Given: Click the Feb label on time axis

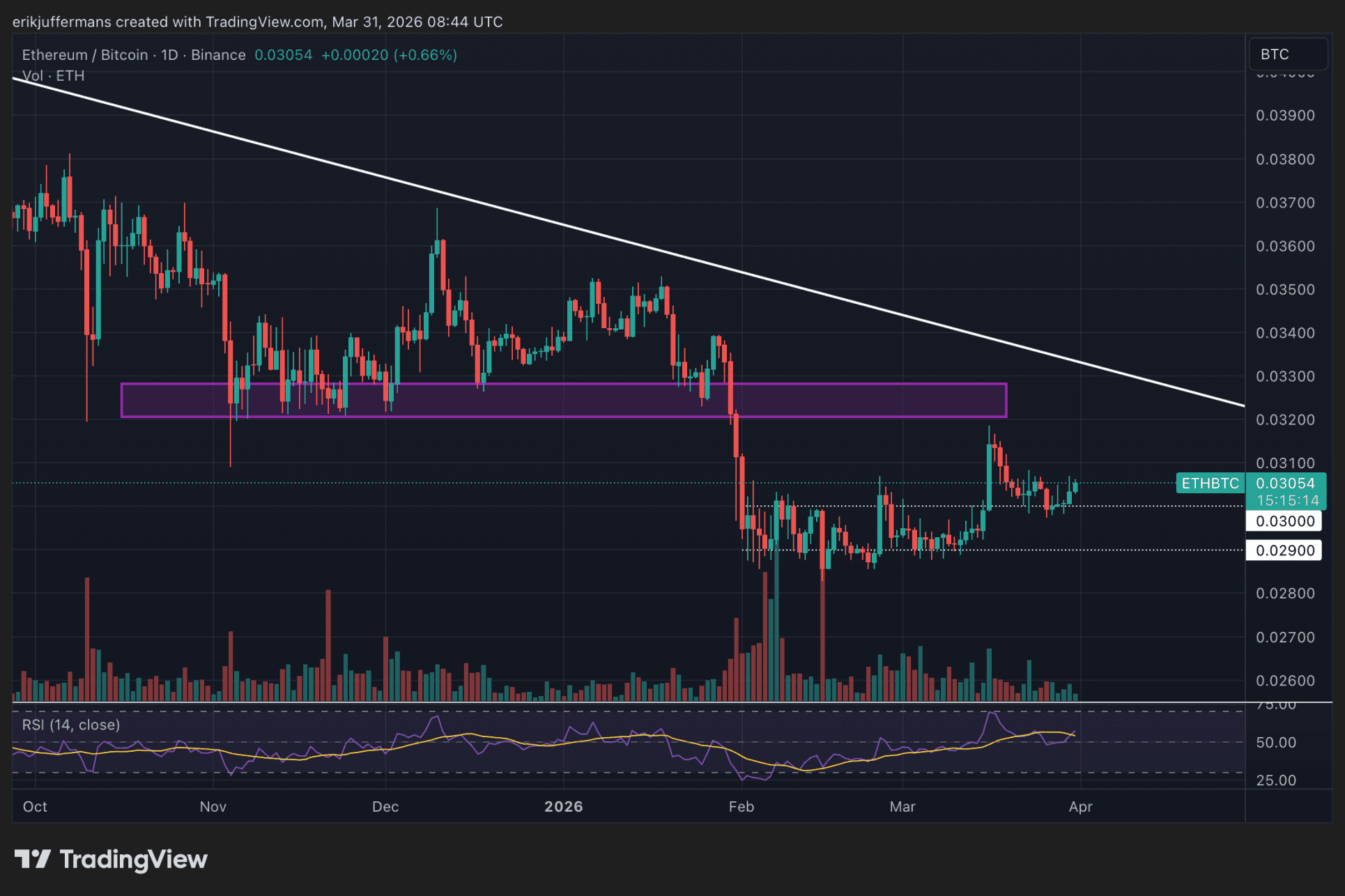Looking at the screenshot, I should coord(741,806).
